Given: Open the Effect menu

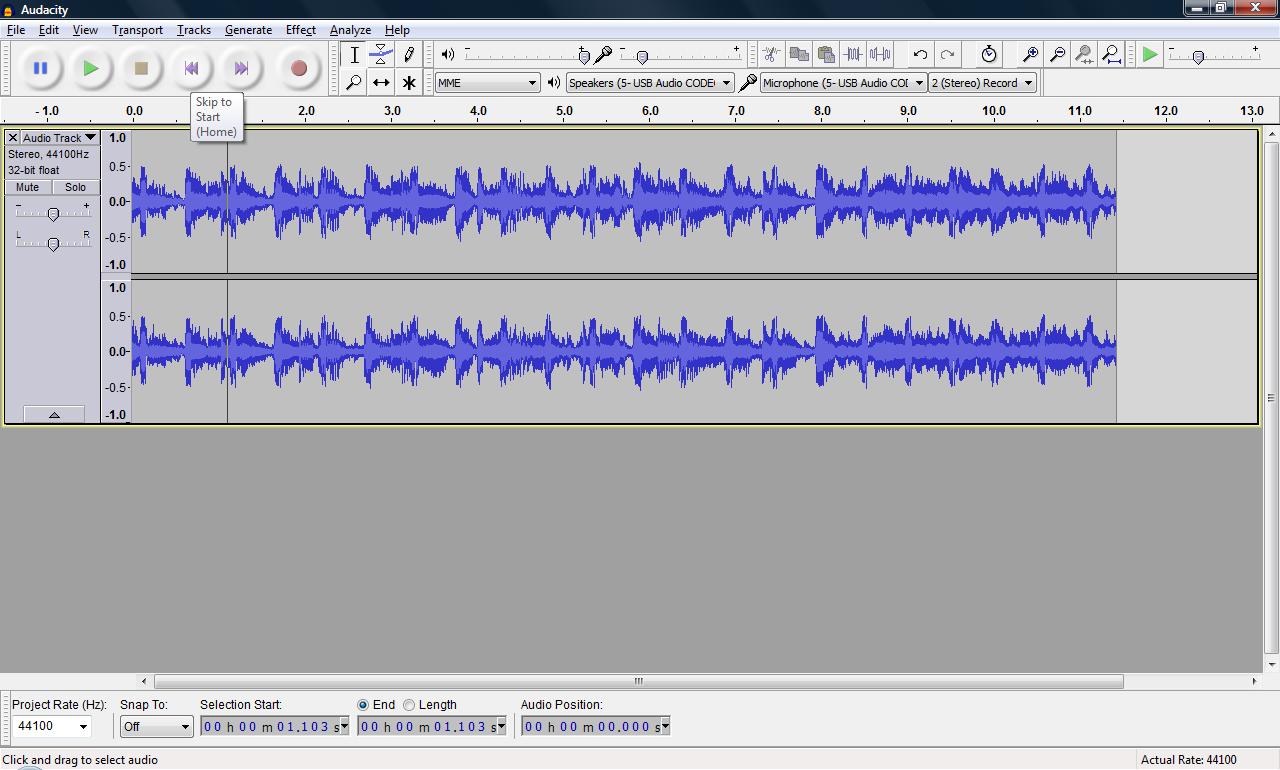Looking at the screenshot, I should pyautogui.click(x=300, y=30).
